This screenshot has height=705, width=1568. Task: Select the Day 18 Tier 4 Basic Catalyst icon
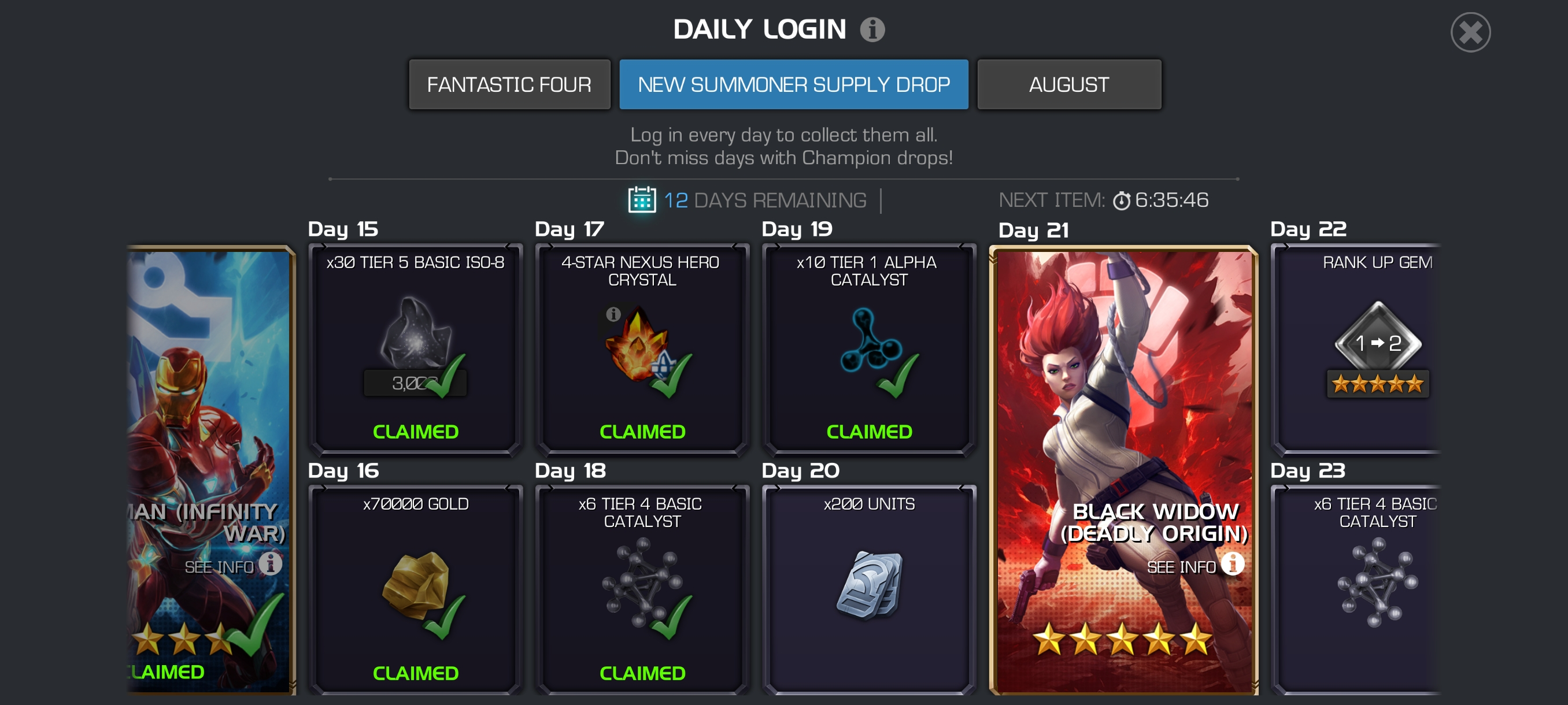pos(642,585)
